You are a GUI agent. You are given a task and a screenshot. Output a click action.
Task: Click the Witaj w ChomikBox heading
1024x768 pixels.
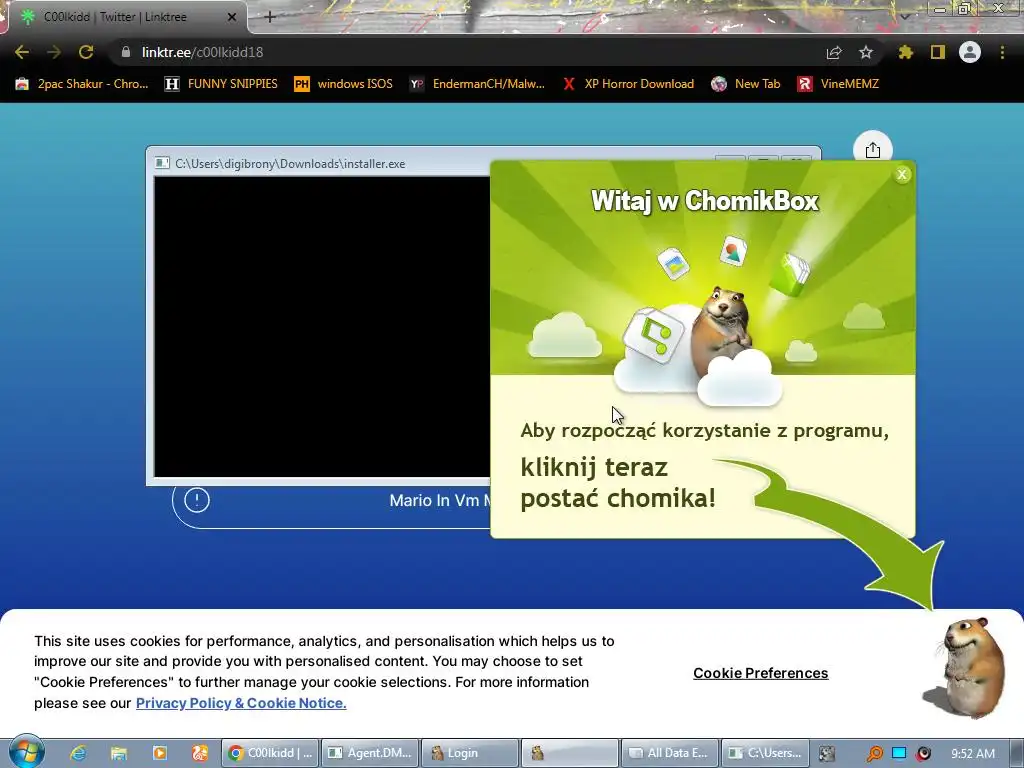tap(705, 200)
